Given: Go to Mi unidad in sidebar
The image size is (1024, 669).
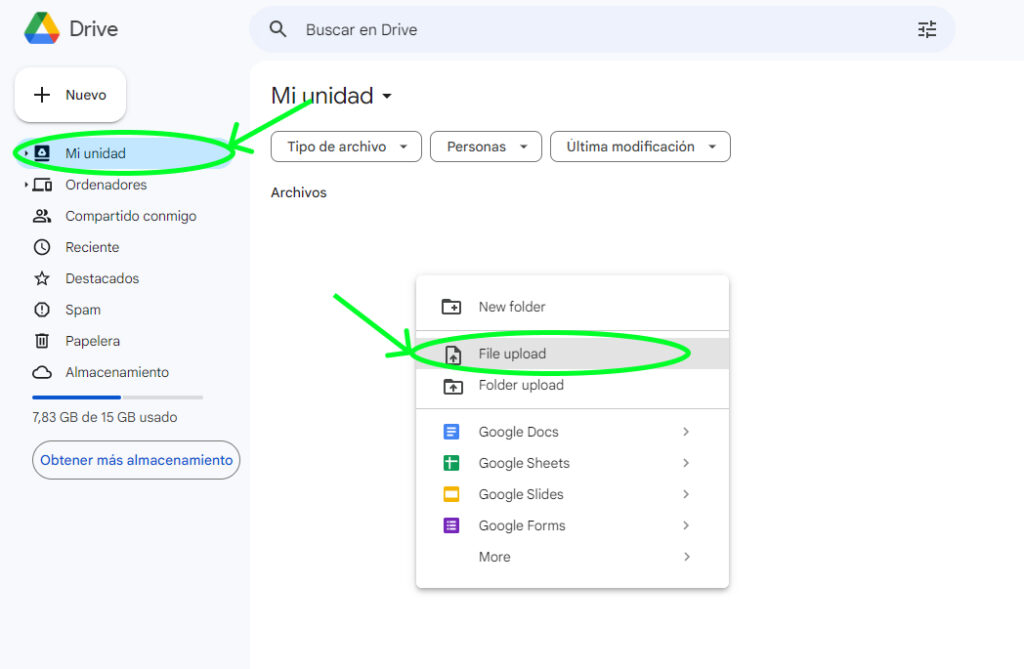Looking at the screenshot, I should tap(124, 153).
